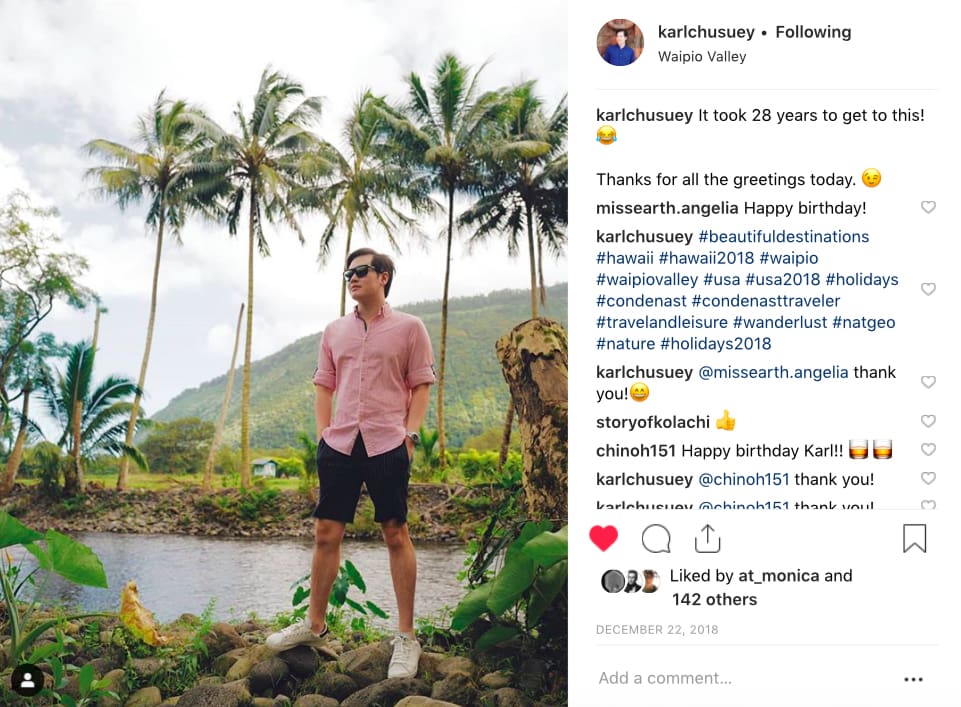This screenshot has width=961, height=707.
Task: Toggle the heart next to chinoh151's comment
Action: point(928,450)
